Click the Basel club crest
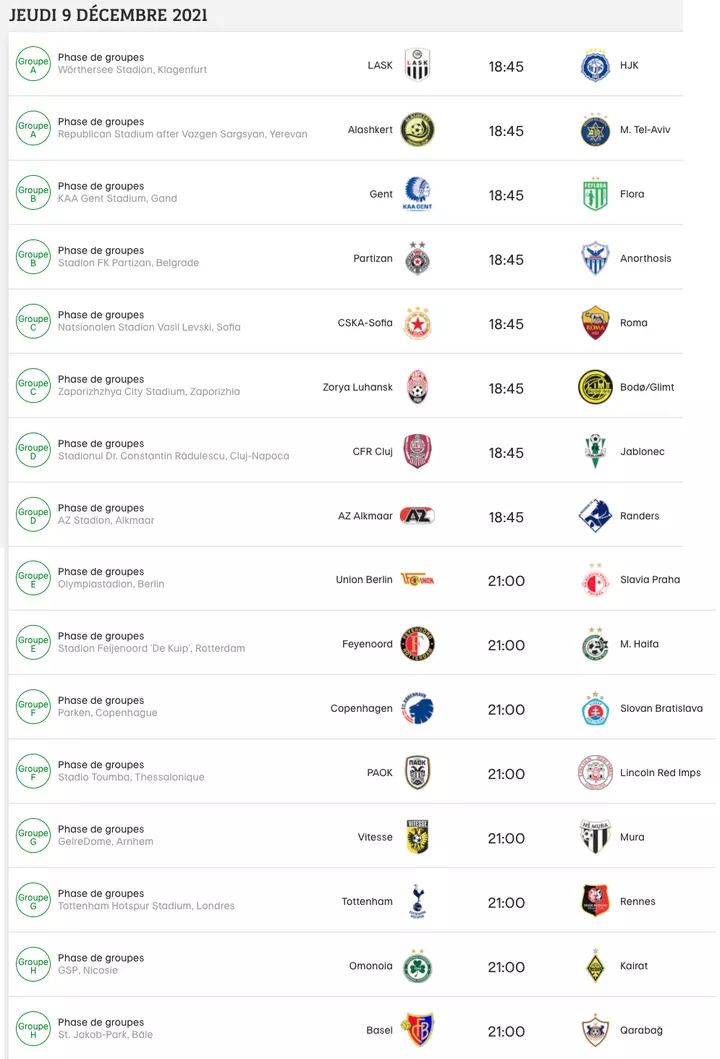This screenshot has height=1059, width=720. point(417,1030)
